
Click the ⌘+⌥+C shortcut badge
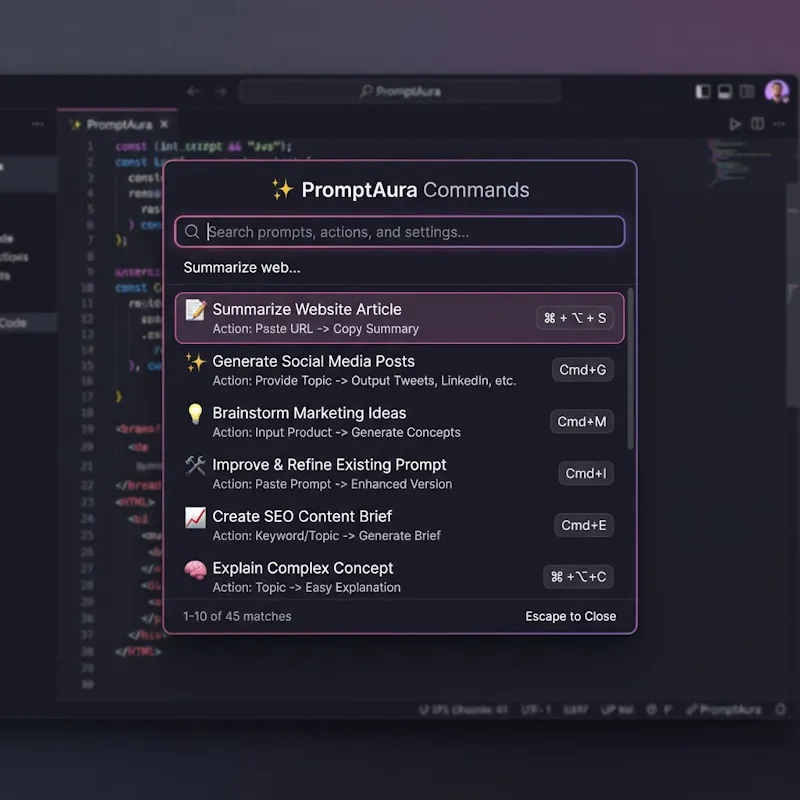click(578, 577)
